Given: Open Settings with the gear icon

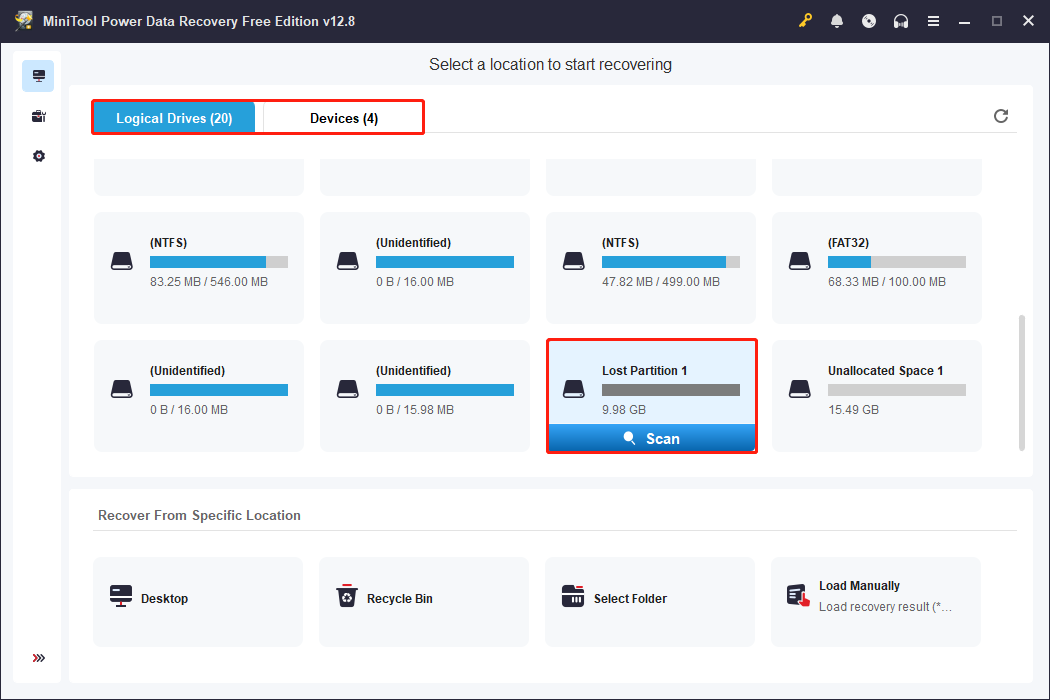Looking at the screenshot, I should pyautogui.click(x=38, y=156).
